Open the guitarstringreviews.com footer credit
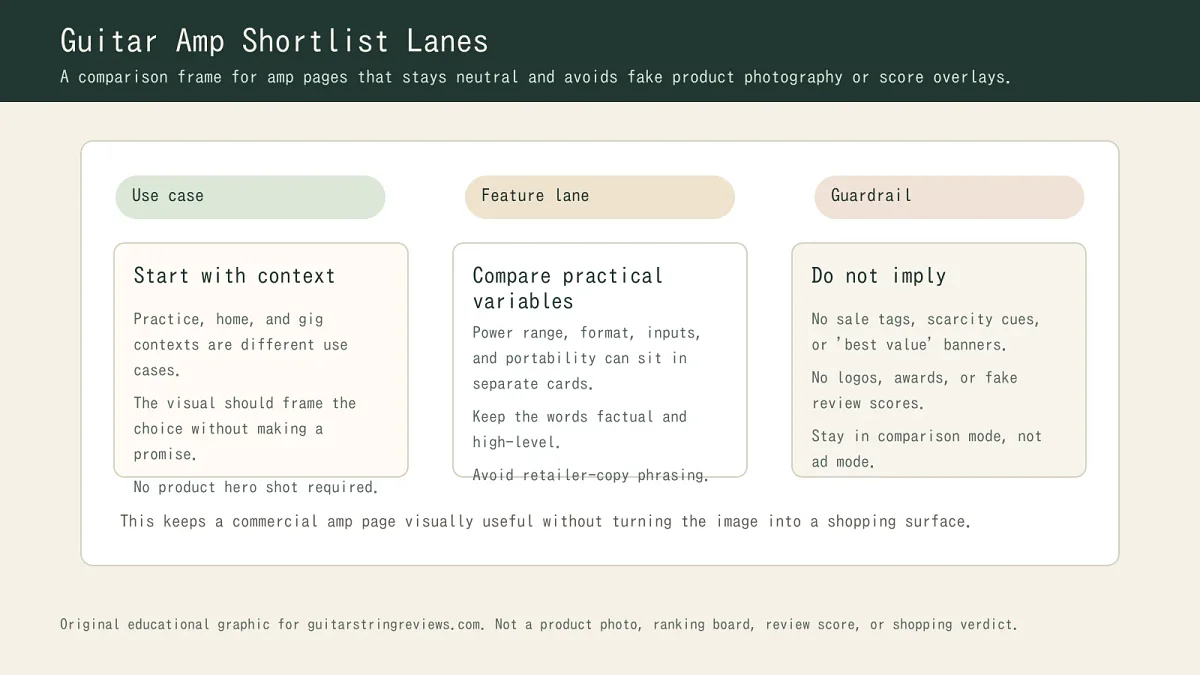Screen dimensions: 1200x675 click(x=538, y=625)
